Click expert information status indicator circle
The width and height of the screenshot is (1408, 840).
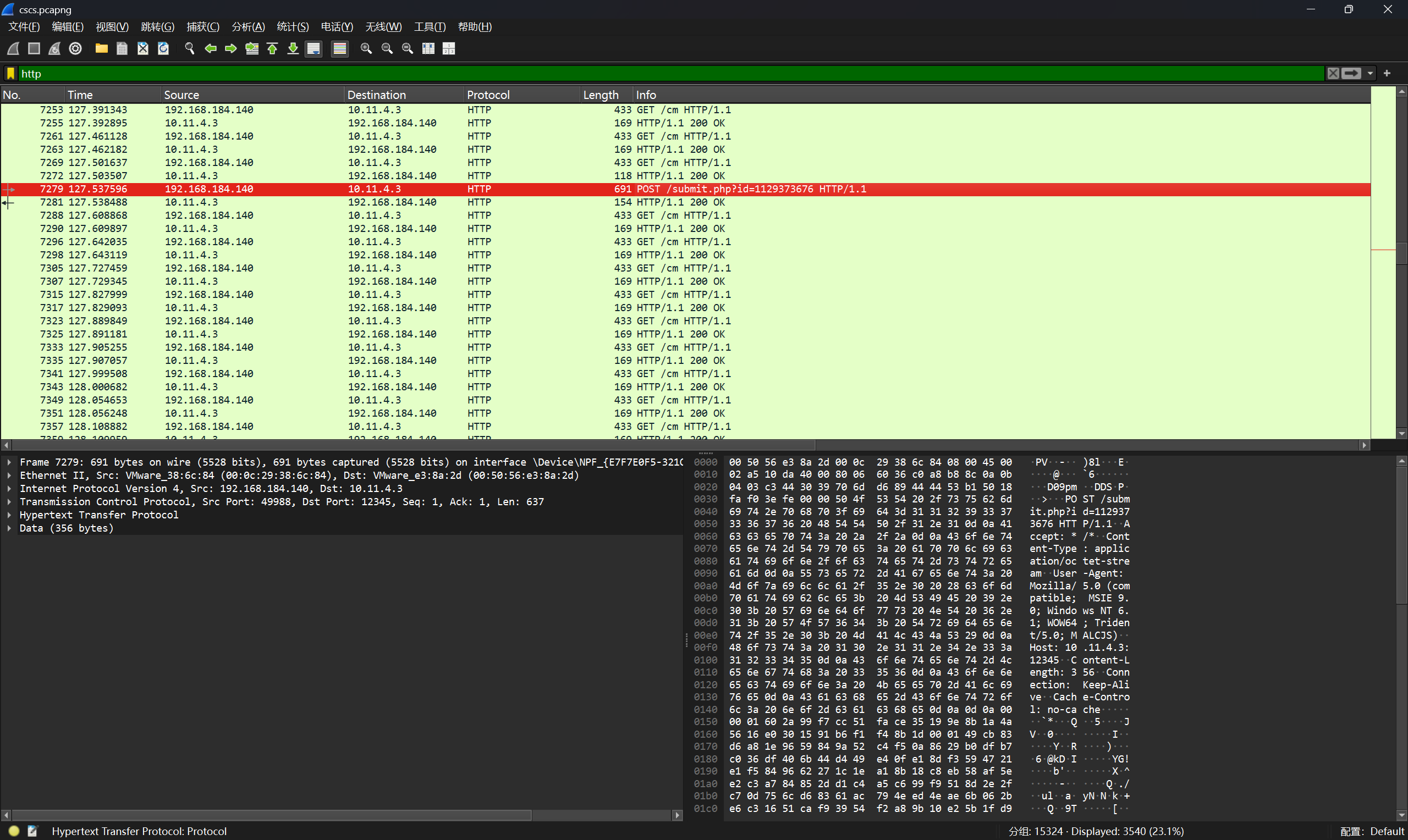(x=14, y=831)
